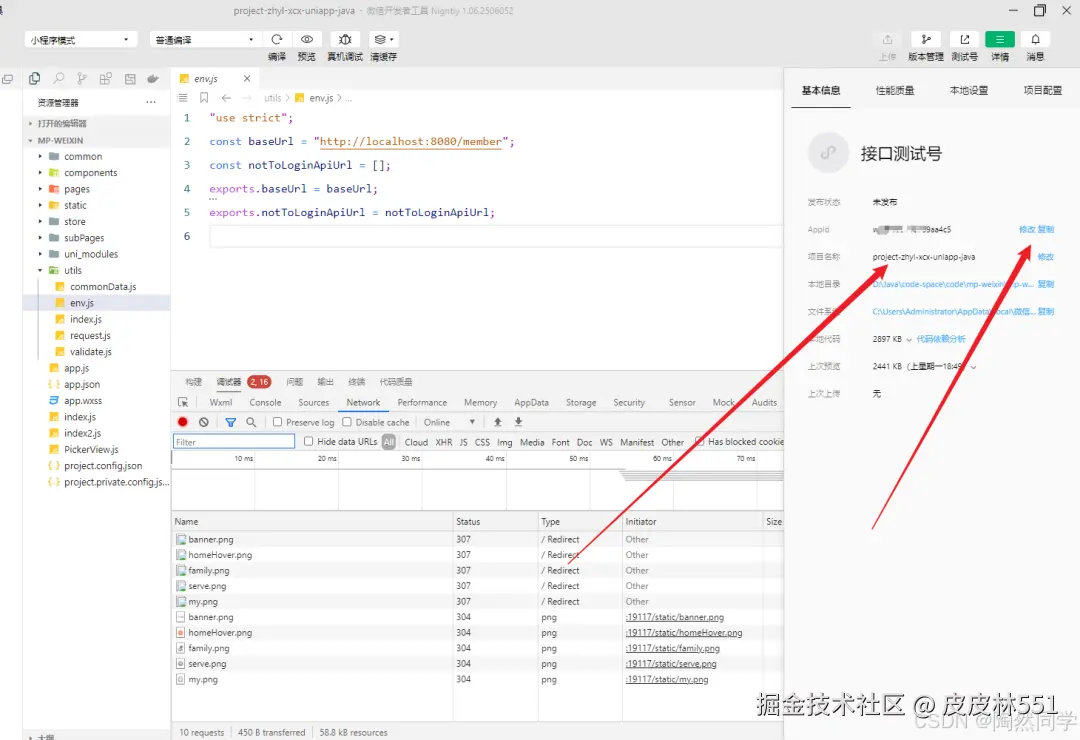Click the 编译 (compile) refresh icon
This screenshot has width=1080, height=740.
(277, 40)
